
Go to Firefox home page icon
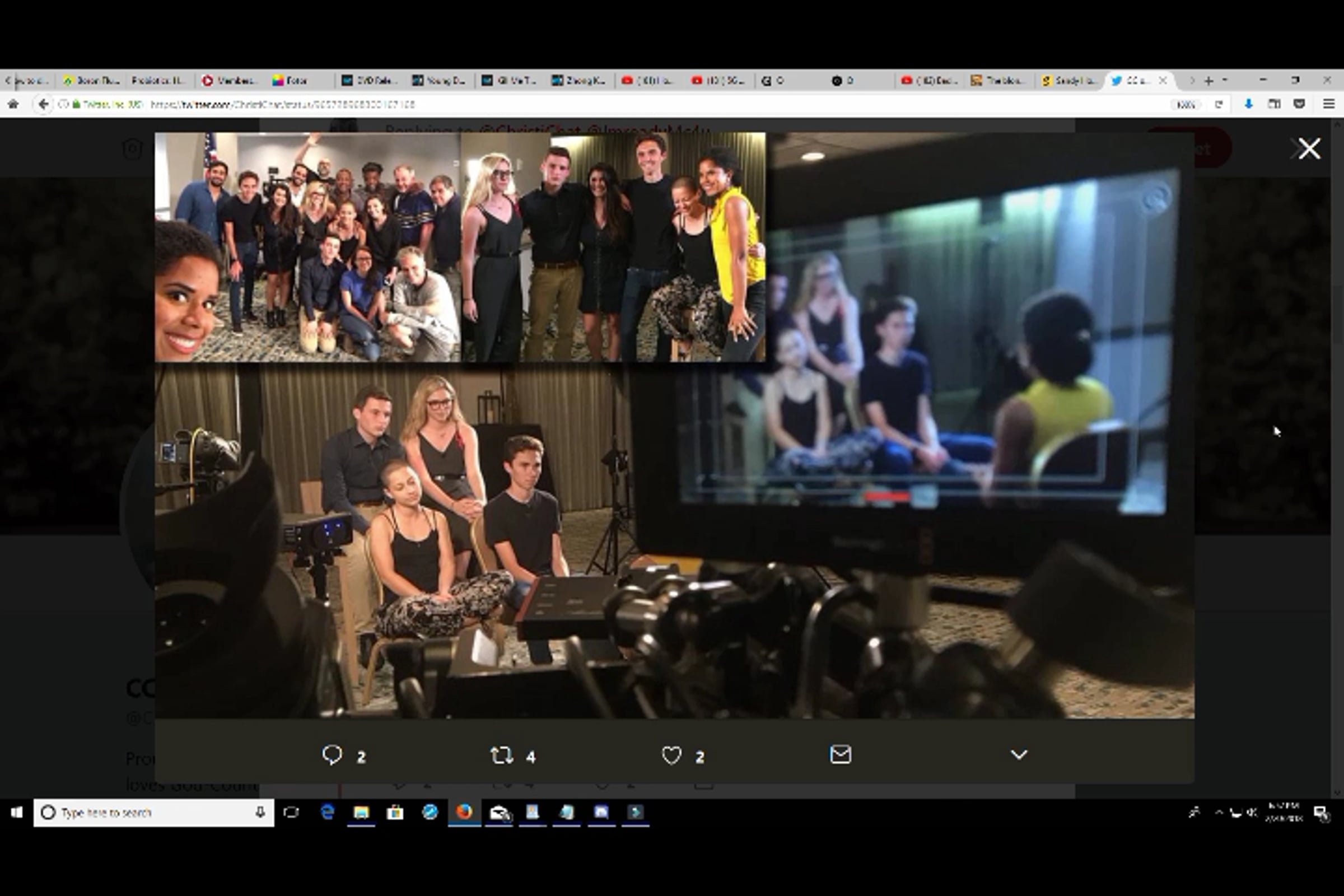point(13,104)
